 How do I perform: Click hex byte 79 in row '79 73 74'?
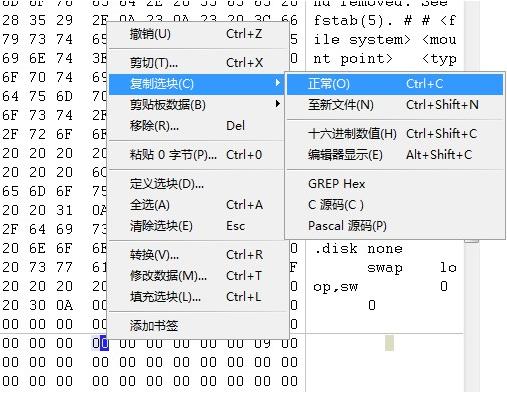(x=10, y=39)
